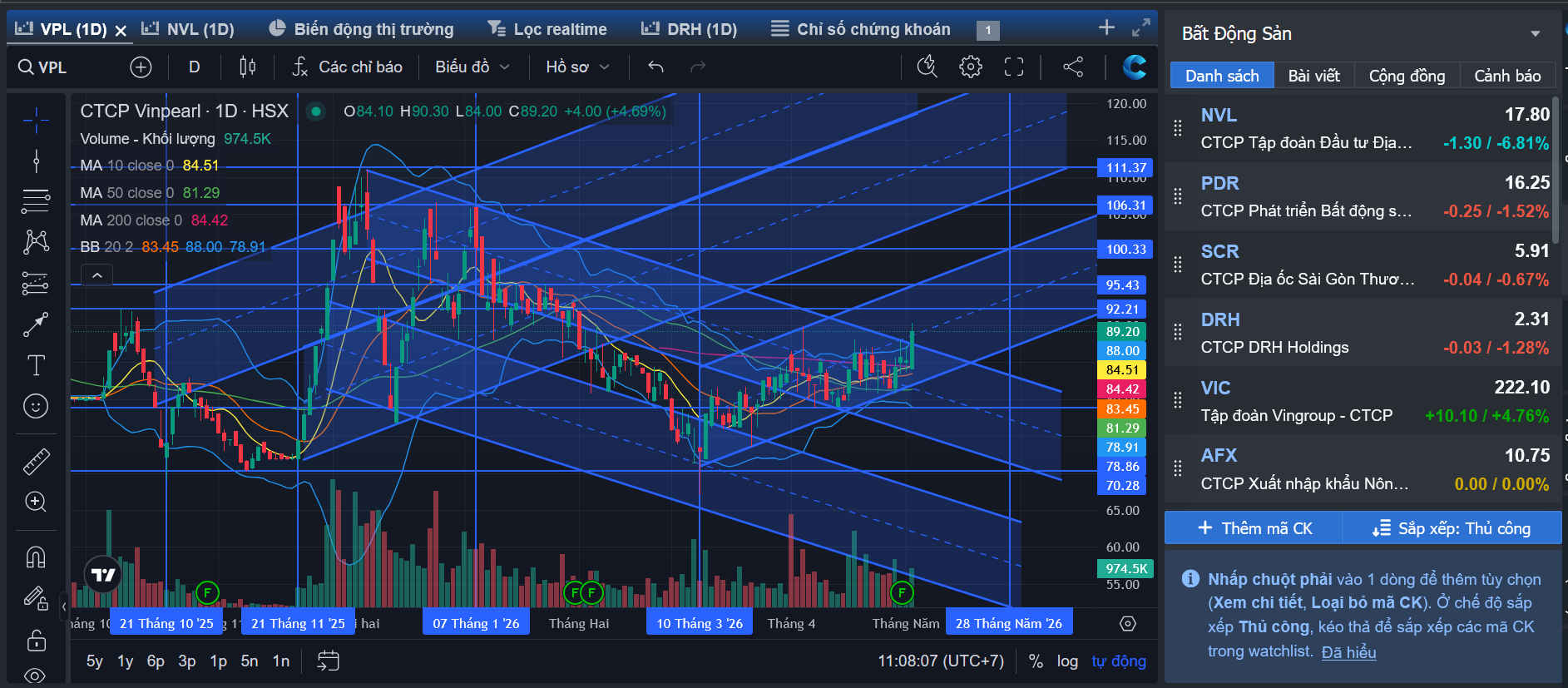Click the compare or add symbol icon
The width and height of the screenshot is (1568, 688).
(x=141, y=67)
